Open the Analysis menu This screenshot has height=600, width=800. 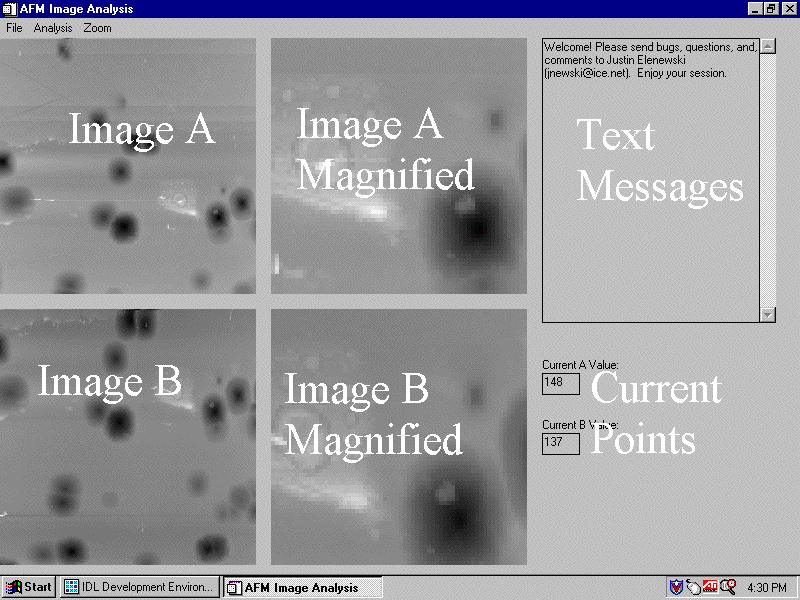[x=52, y=28]
